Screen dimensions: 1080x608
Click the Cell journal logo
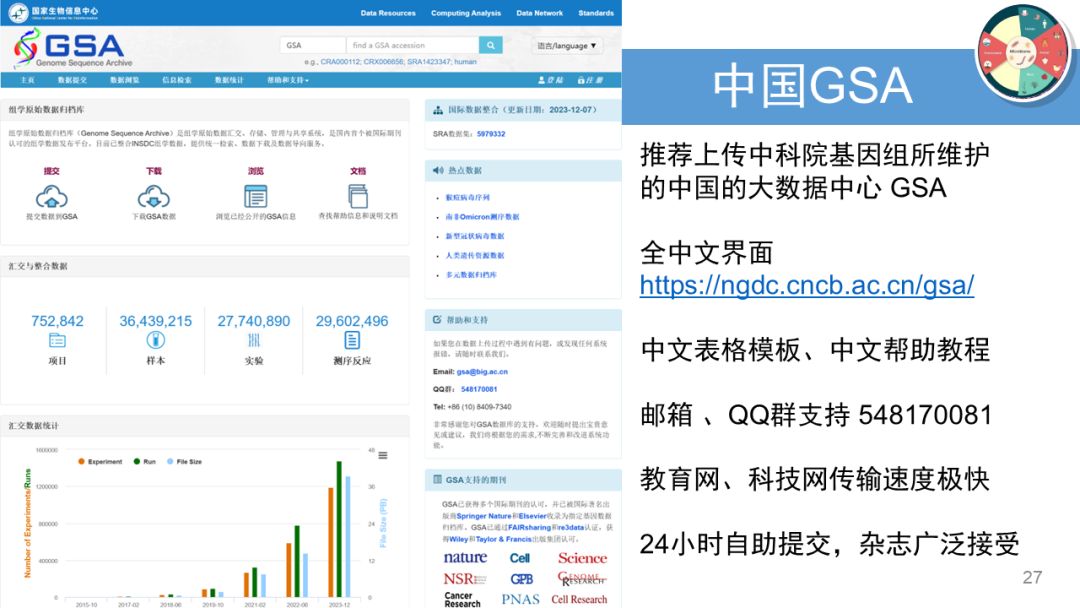(x=520, y=558)
